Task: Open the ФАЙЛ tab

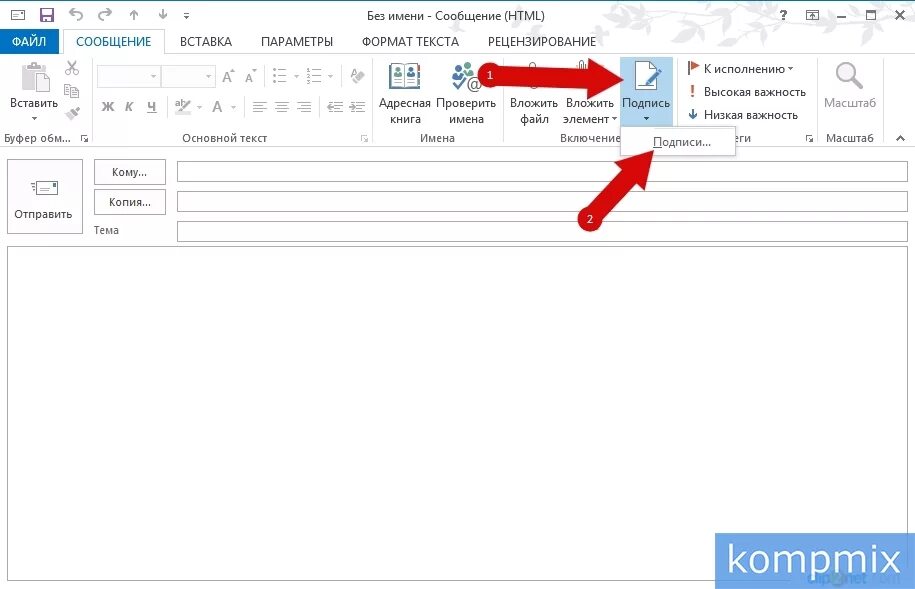Action: tap(29, 41)
